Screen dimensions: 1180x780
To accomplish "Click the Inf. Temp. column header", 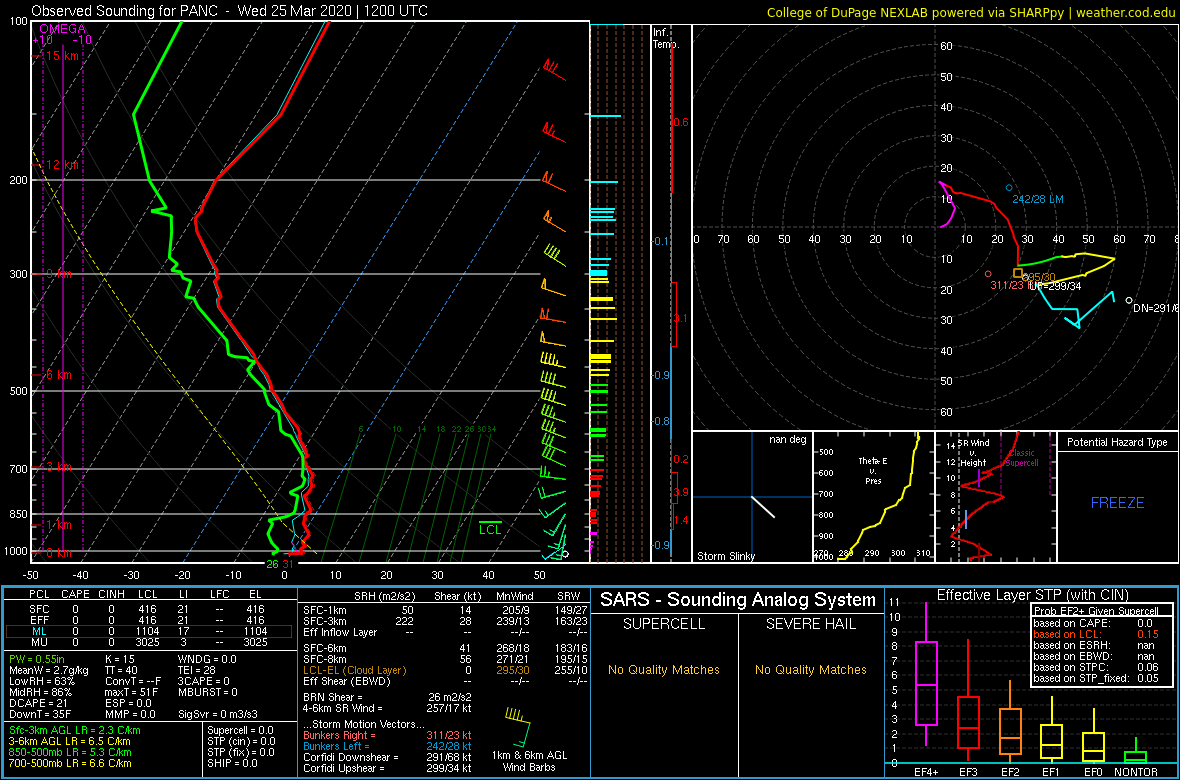I will [x=666, y=38].
